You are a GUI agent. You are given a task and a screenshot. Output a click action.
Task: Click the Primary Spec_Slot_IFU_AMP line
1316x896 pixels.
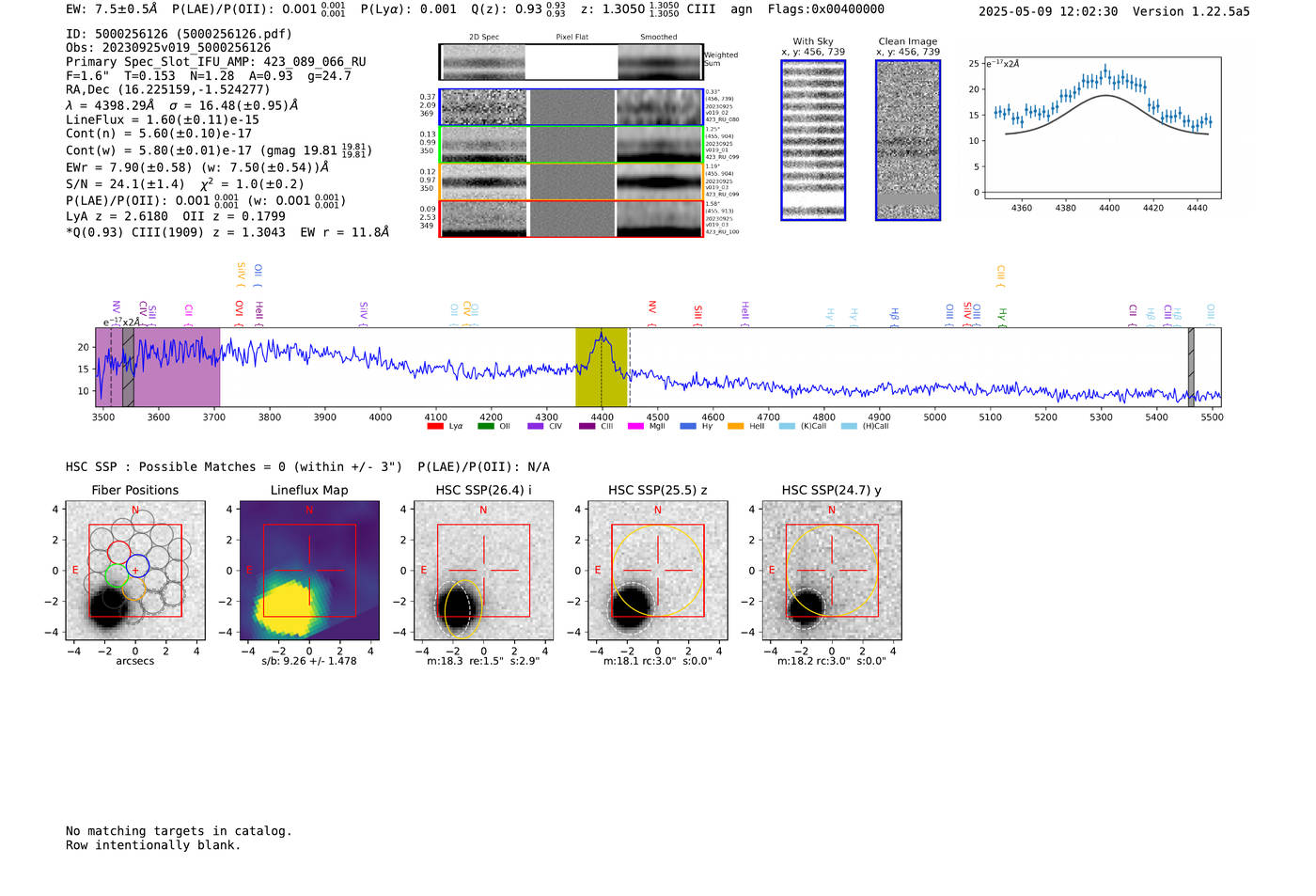click(216, 62)
